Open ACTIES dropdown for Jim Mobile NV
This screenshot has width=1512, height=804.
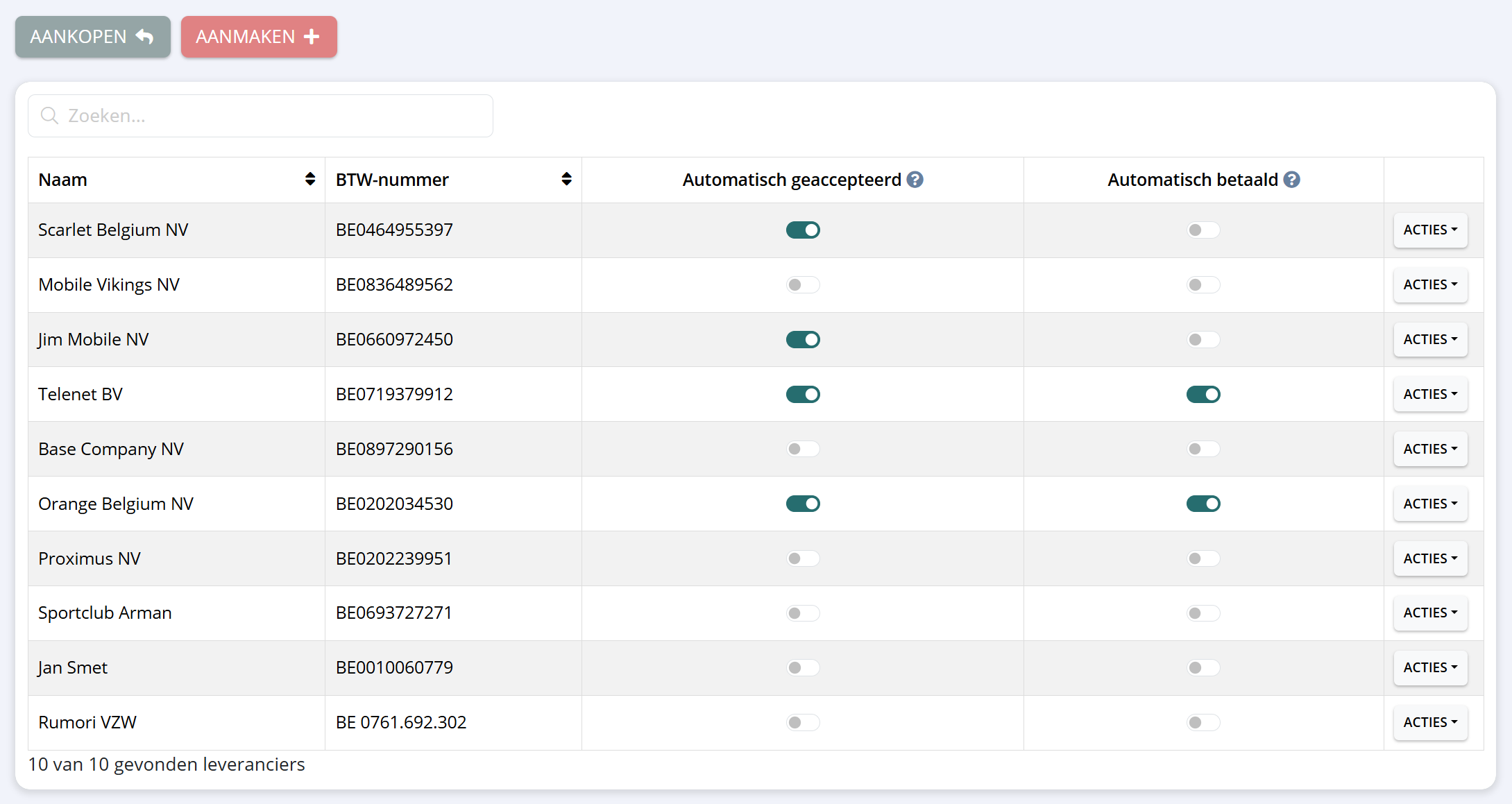click(1430, 340)
